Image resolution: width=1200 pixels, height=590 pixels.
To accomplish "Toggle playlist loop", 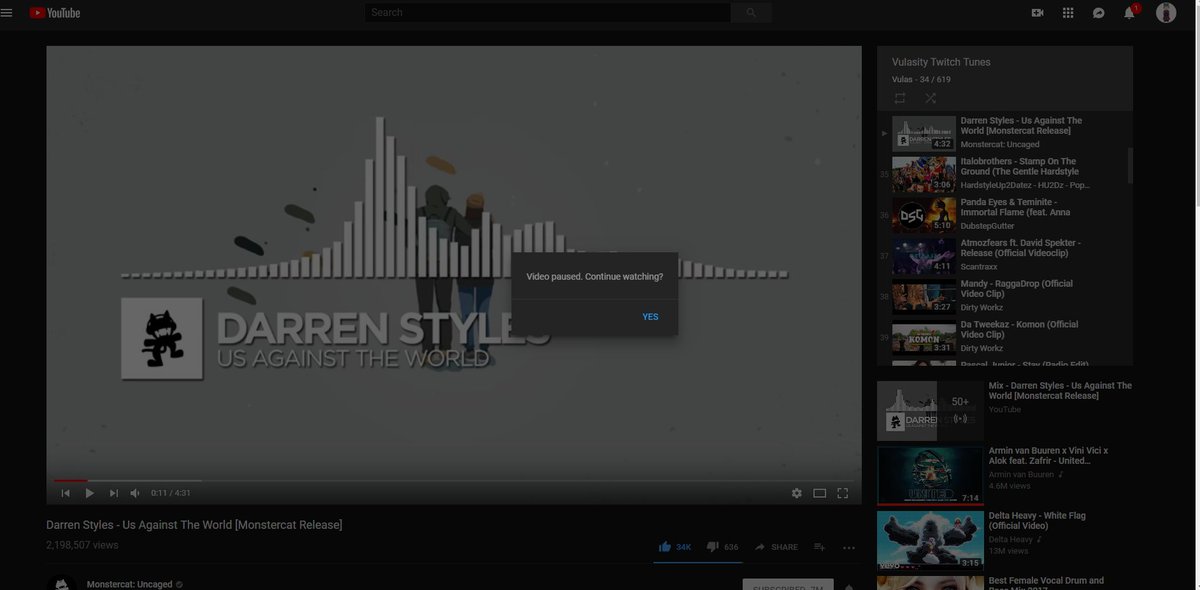I will 900,98.
